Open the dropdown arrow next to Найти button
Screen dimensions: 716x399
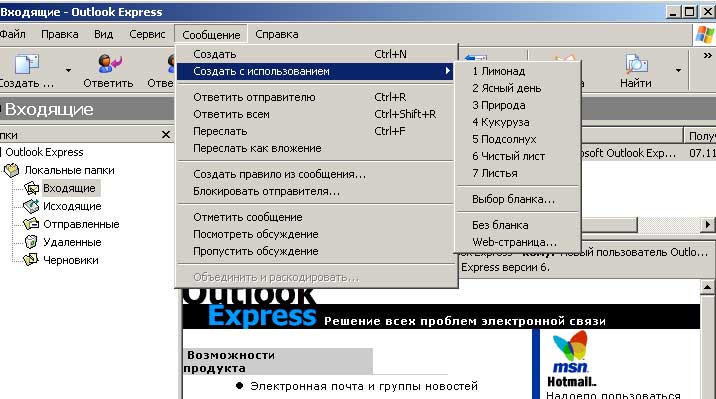[678, 70]
